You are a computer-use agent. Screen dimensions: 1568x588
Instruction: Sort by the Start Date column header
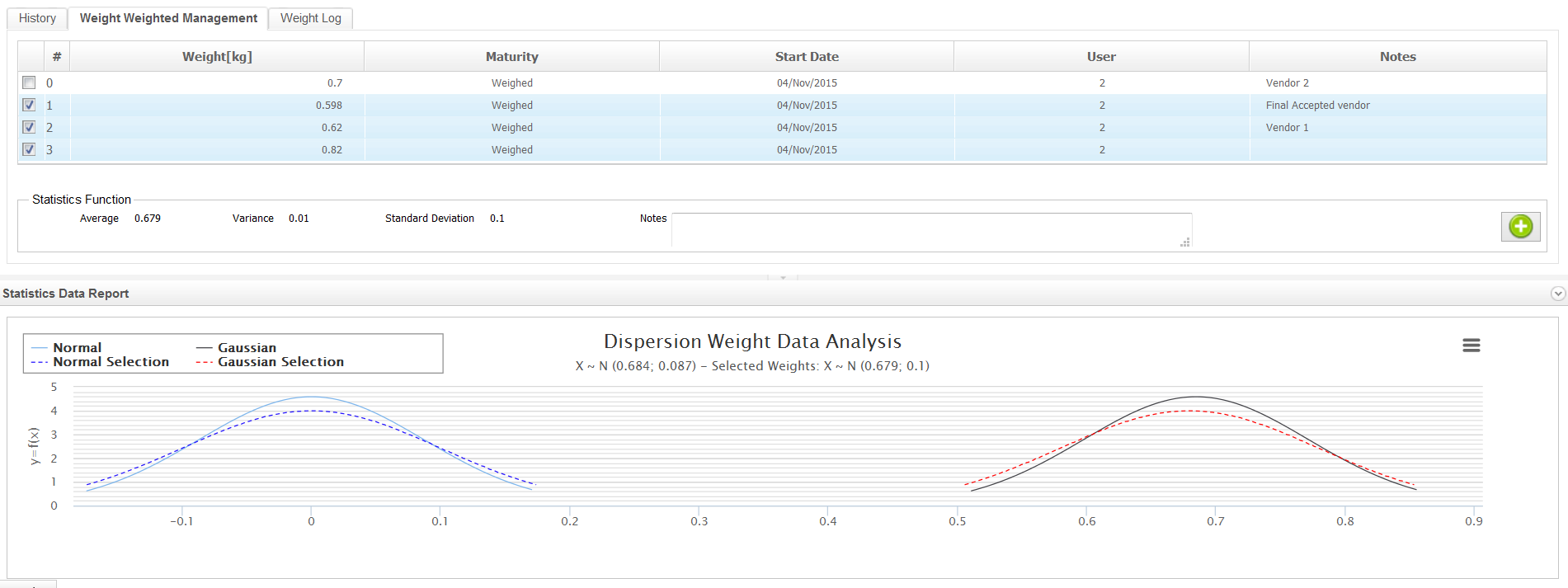pyautogui.click(x=807, y=56)
